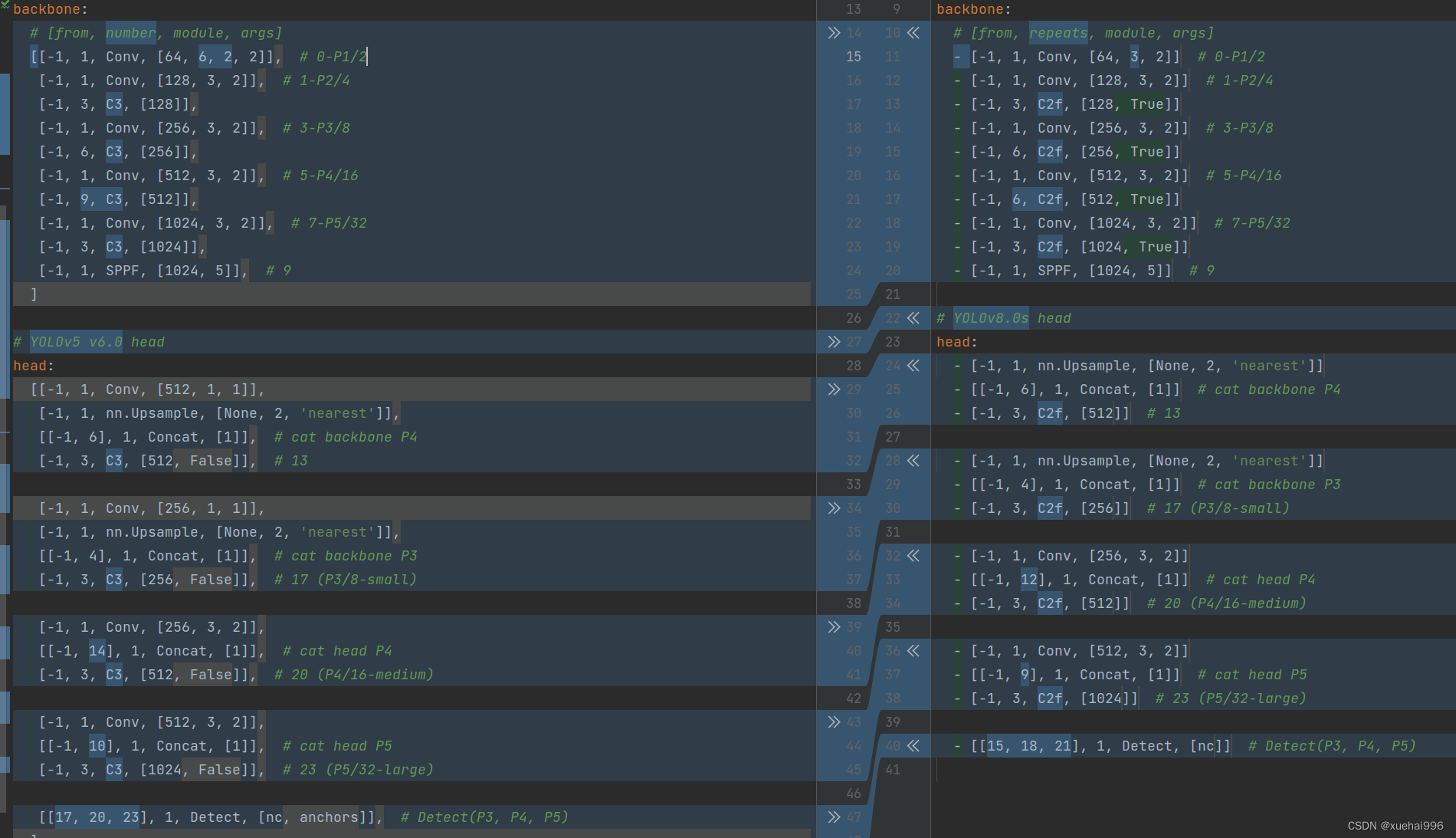The width and height of the screenshot is (1456, 838).
Task: Click 'anchors' in left Detect line
Action: pos(329,817)
